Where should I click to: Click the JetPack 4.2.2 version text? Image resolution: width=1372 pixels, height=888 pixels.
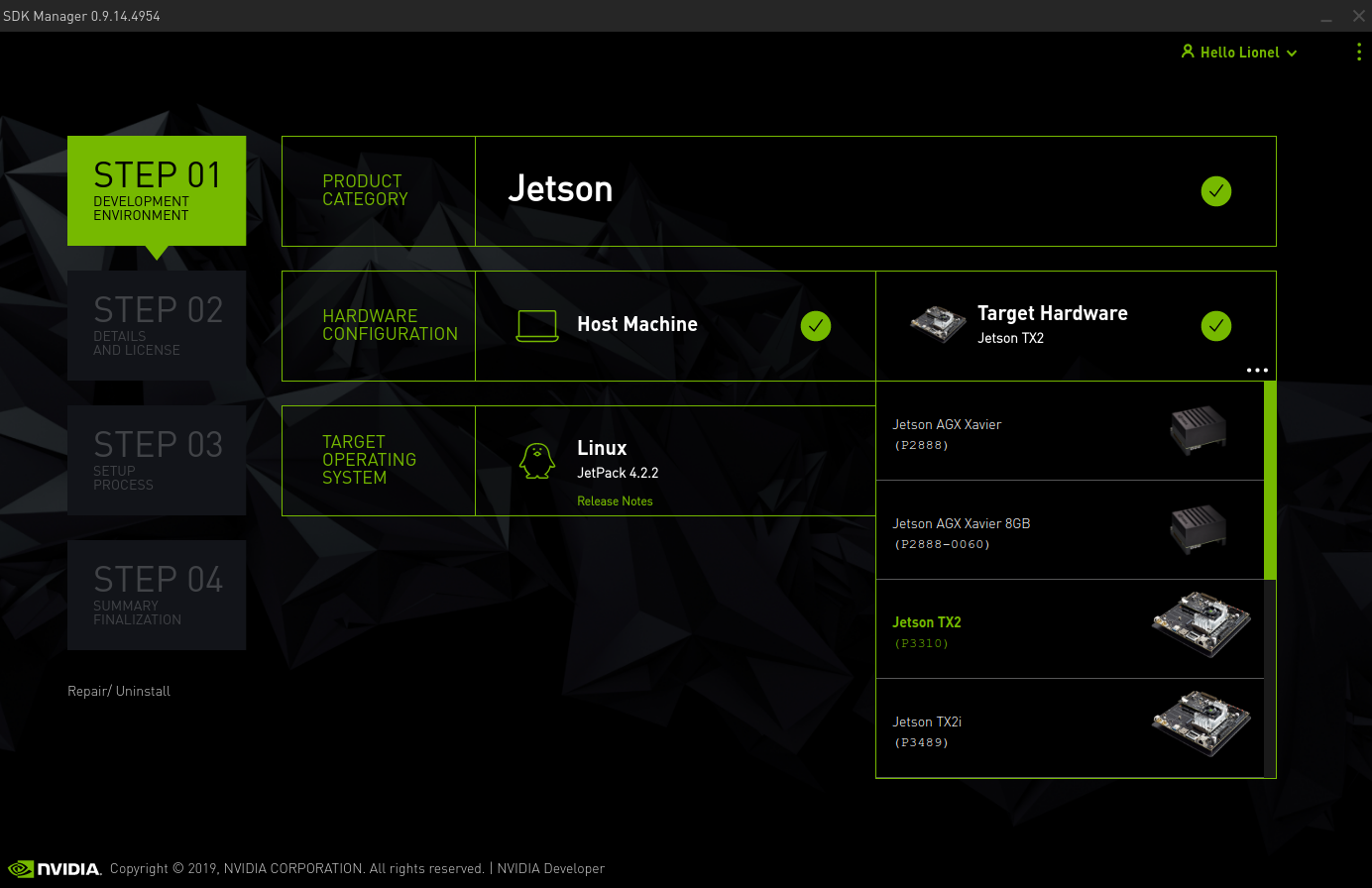click(618, 473)
